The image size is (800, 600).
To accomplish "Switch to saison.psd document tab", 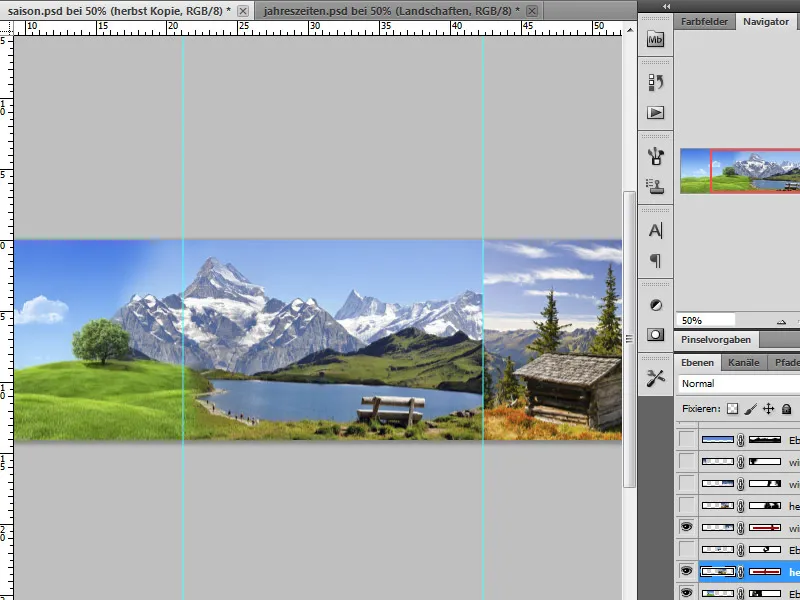I will pyautogui.click(x=118, y=11).
